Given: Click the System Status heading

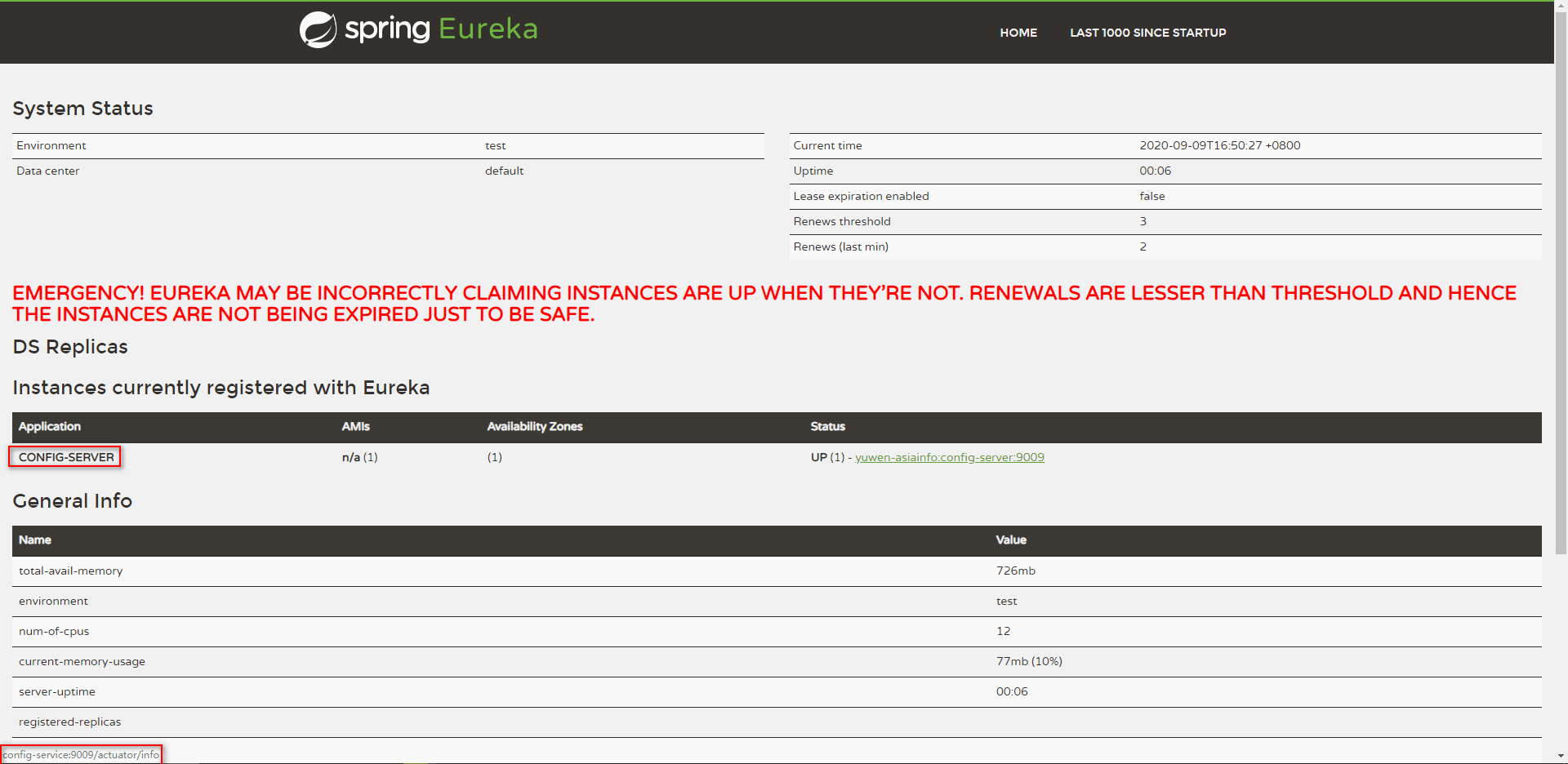Looking at the screenshot, I should [x=82, y=109].
